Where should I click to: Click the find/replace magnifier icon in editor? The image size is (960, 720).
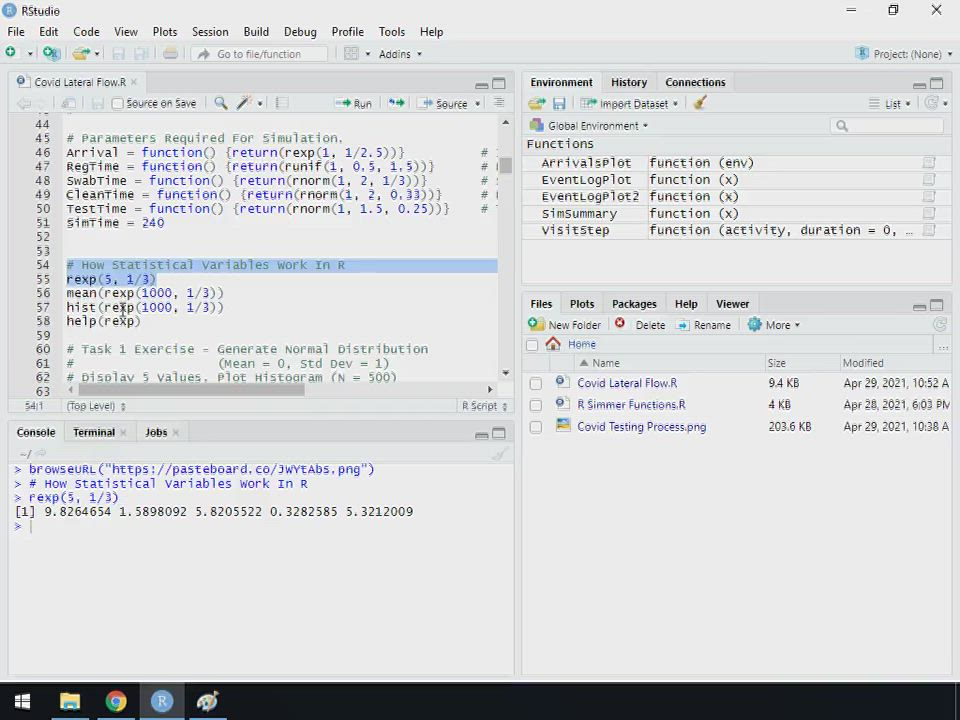[x=220, y=103]
